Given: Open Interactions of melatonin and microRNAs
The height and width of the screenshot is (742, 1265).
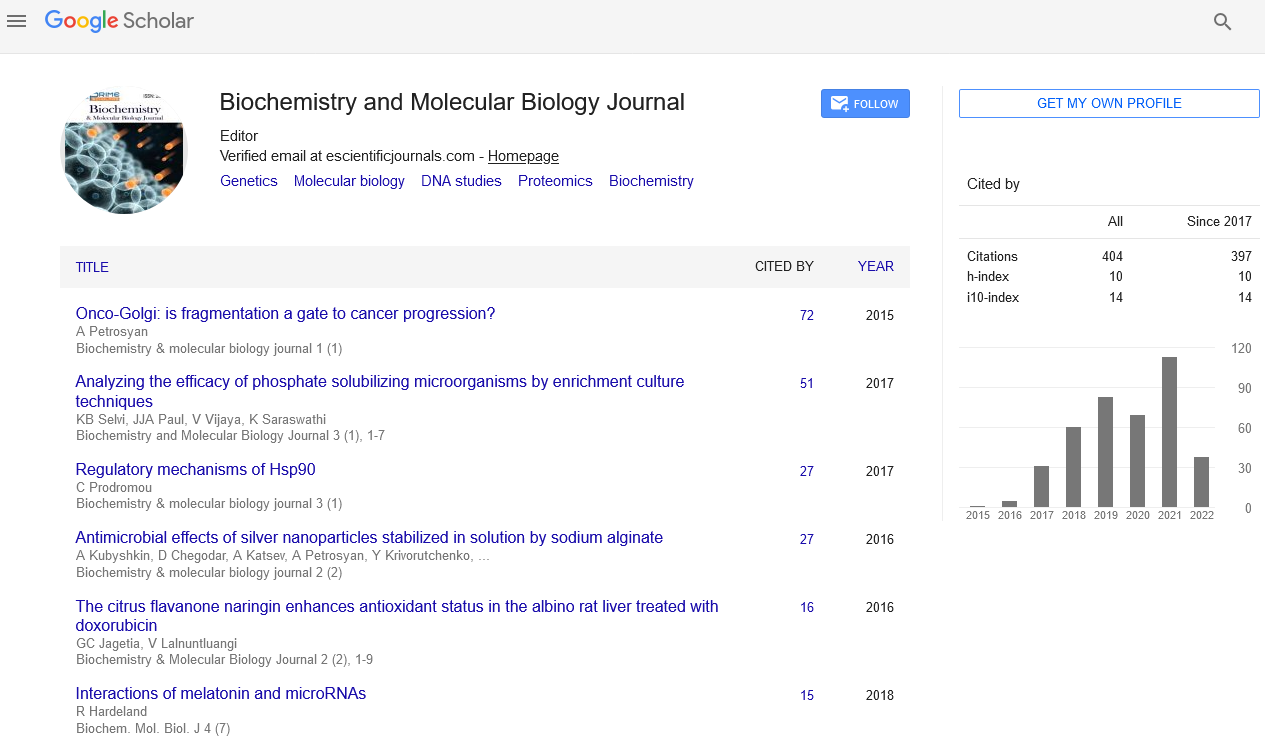Looking at the screenshot, I should coord(221,694).
